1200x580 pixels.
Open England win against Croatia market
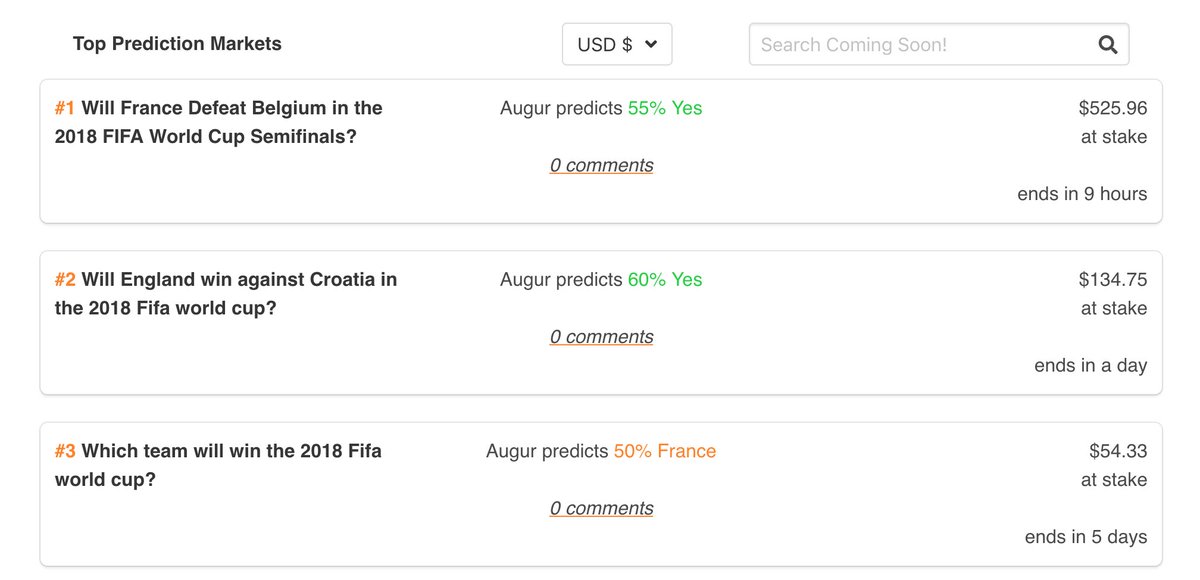[226, 294]
